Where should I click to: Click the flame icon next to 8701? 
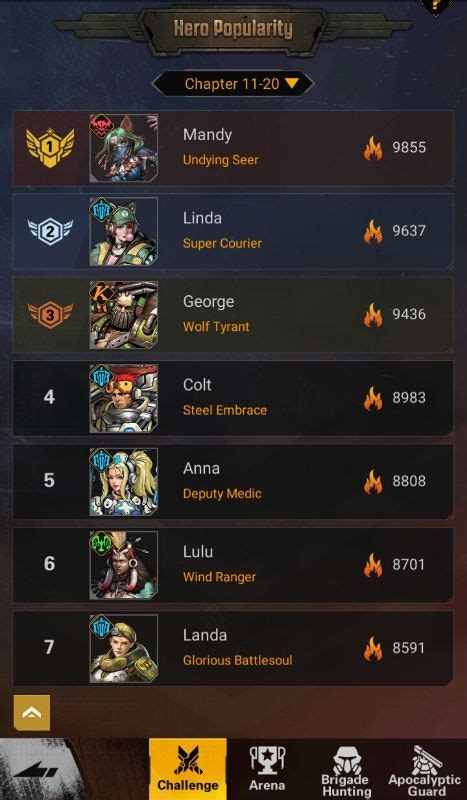pyautogui.click(x=373, y=565)
